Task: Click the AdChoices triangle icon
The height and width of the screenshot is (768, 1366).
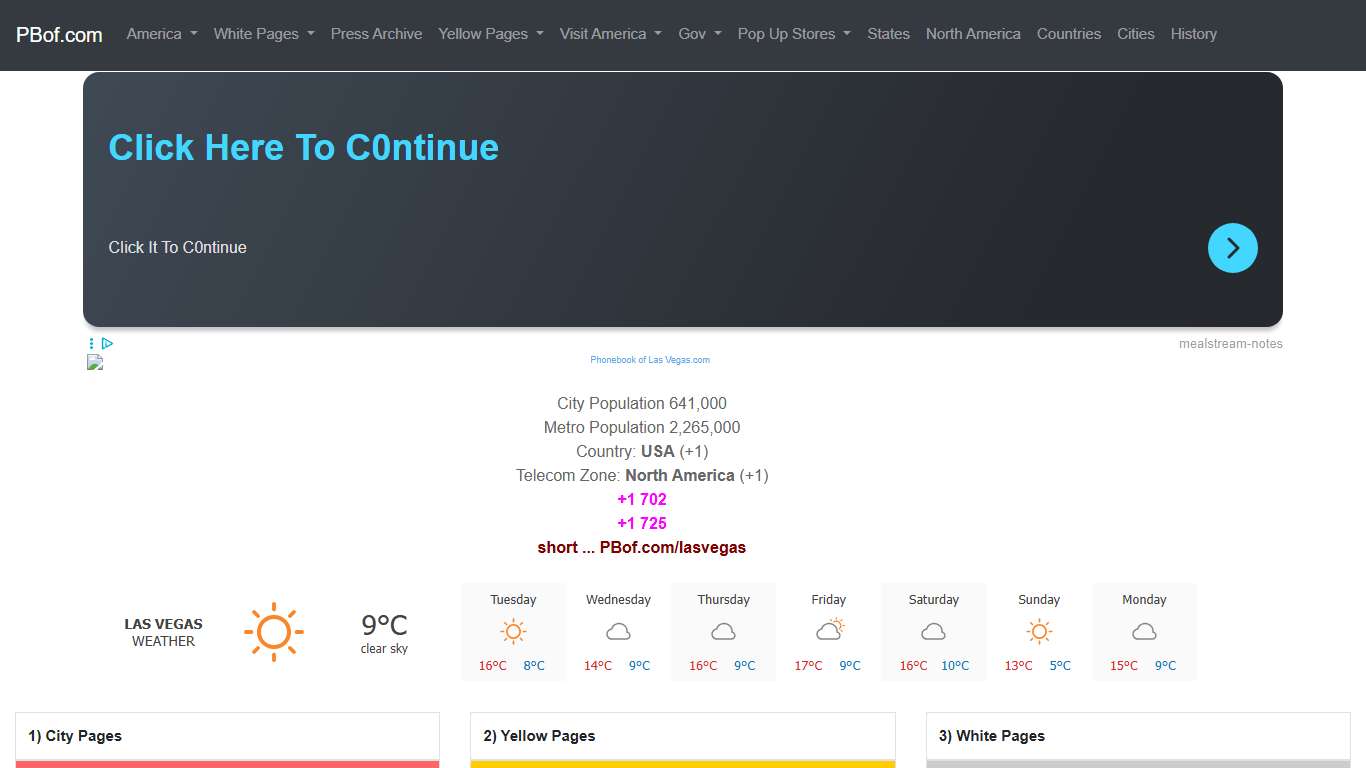Action: pyautogui.click(x=107, y=343)
